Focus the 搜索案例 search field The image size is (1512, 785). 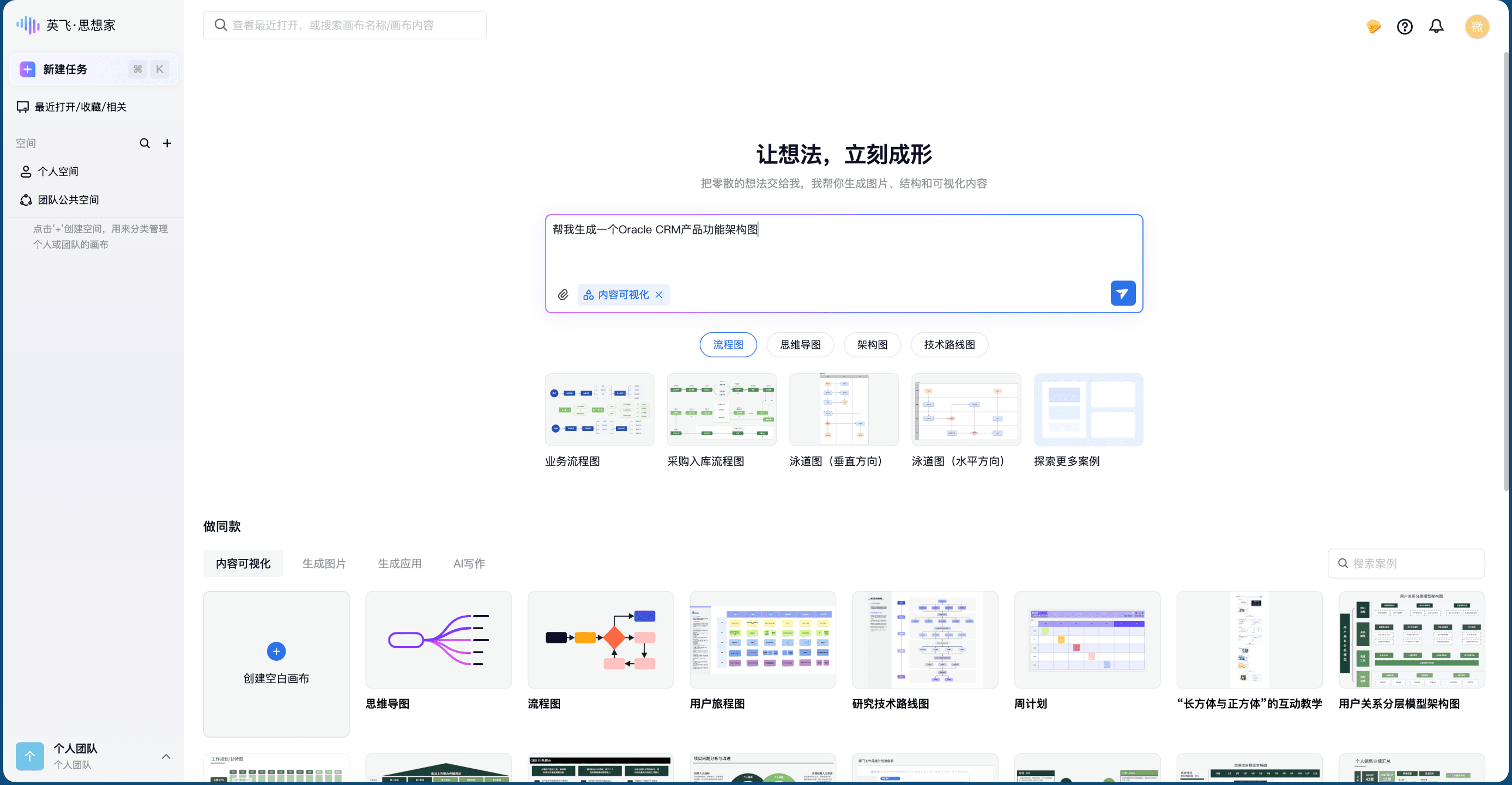point(1406,563)
